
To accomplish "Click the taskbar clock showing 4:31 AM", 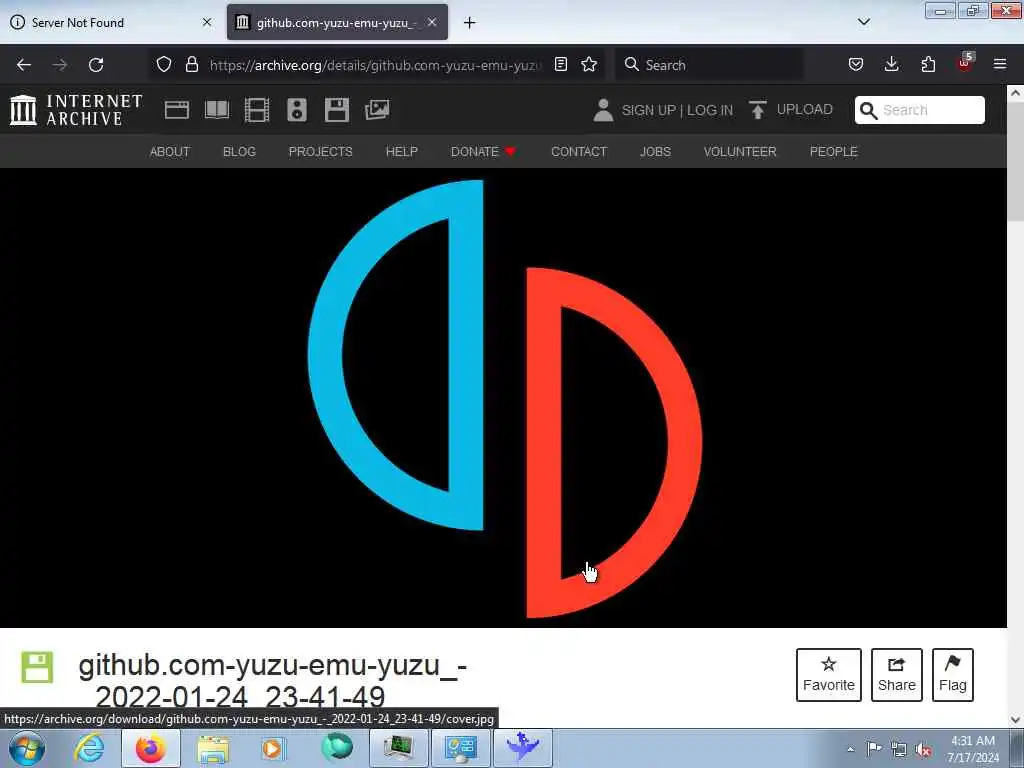I will pyautogui.click(x=973, y=749).
